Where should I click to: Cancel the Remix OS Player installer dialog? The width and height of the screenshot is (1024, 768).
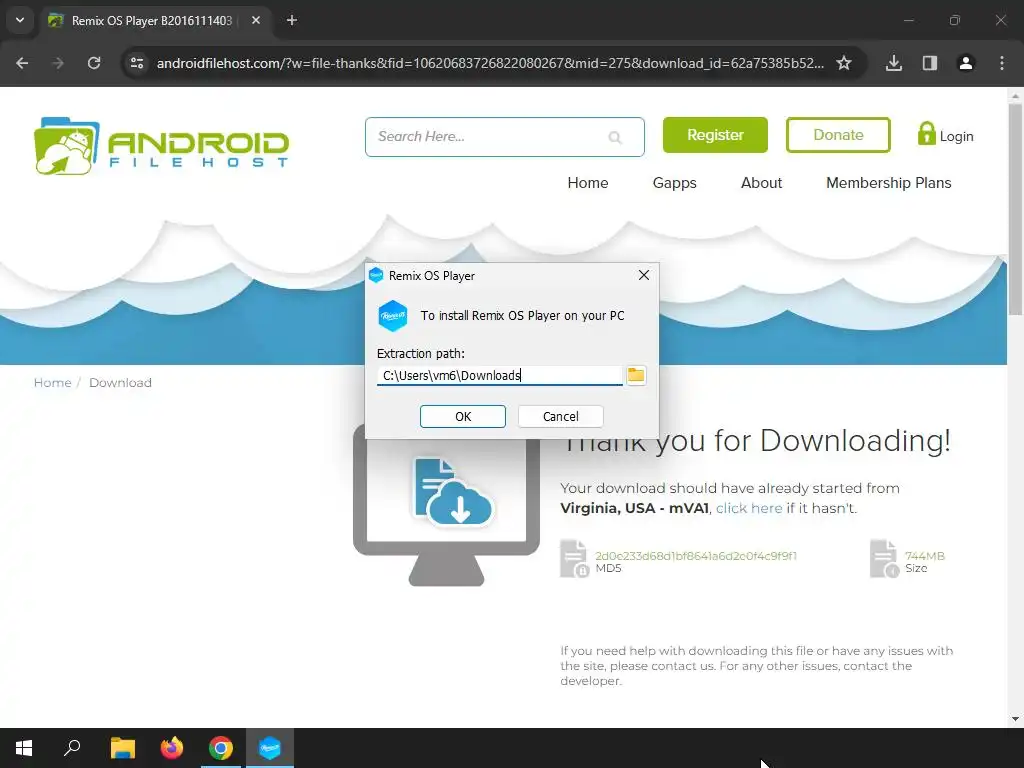point(560,417)
